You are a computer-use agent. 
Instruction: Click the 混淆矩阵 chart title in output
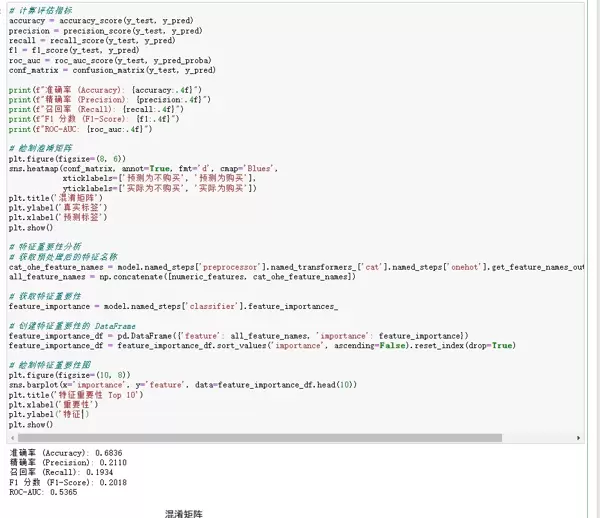(x=184, y=512)
